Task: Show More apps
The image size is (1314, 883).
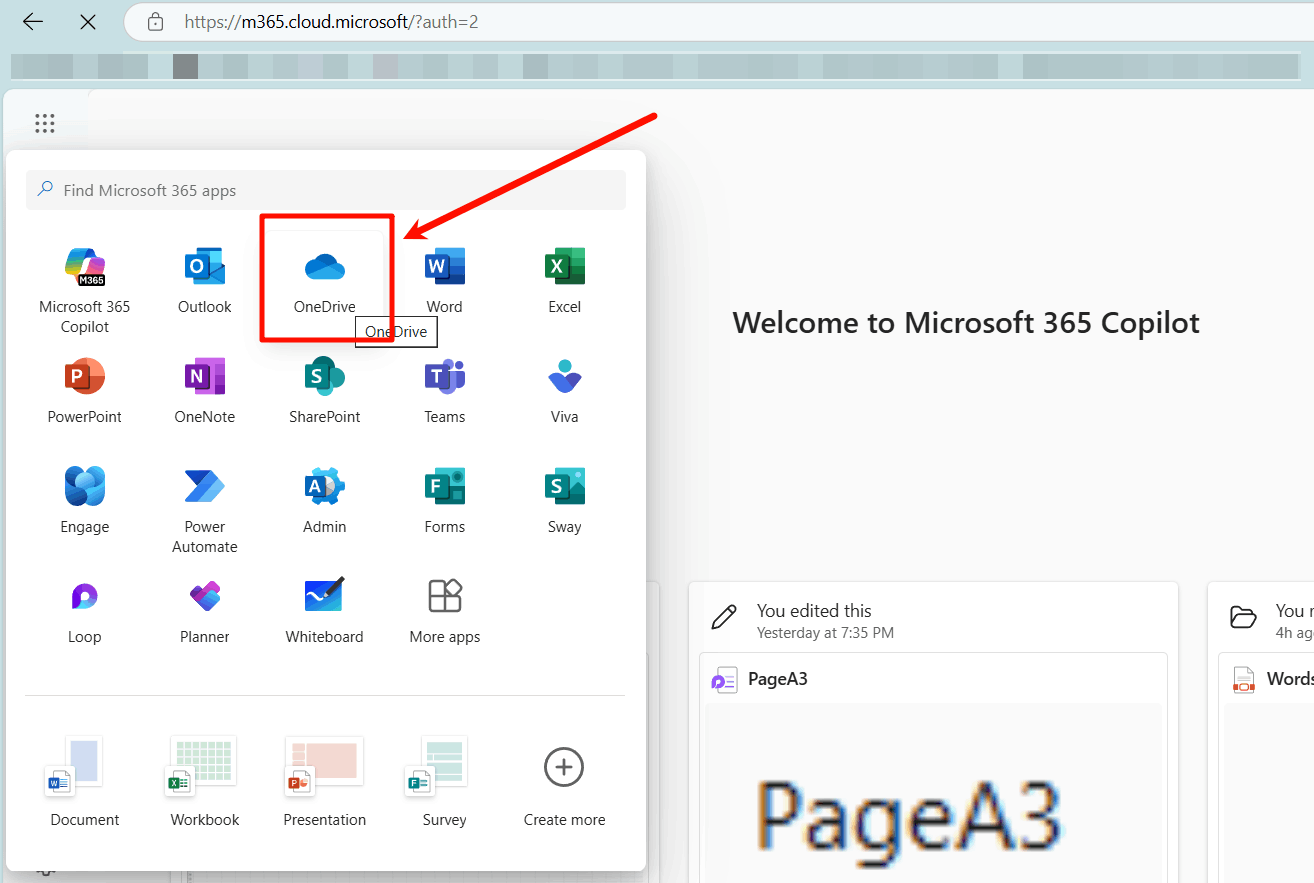Action: 445,610
